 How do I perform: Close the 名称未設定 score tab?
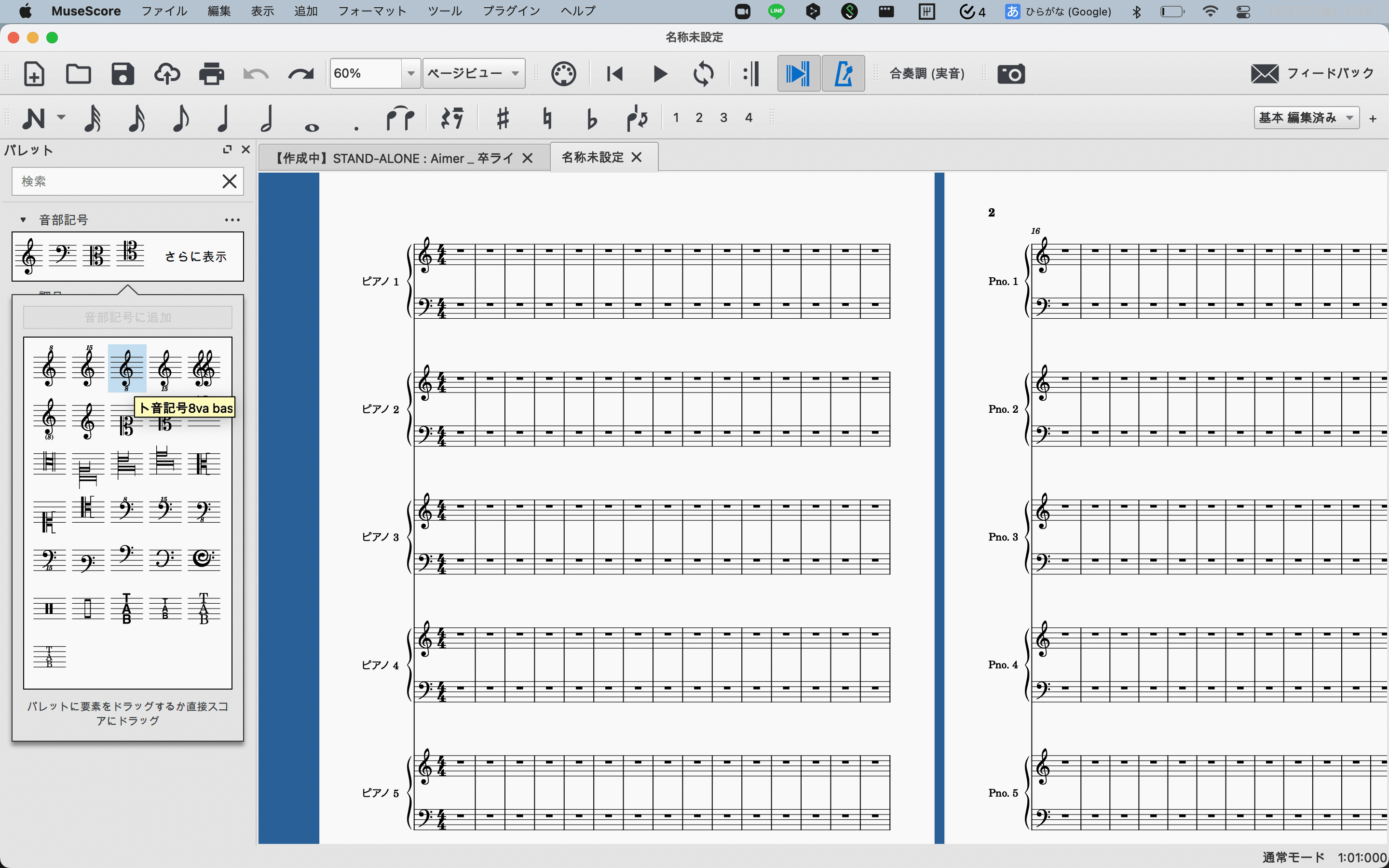click(637, 157)
